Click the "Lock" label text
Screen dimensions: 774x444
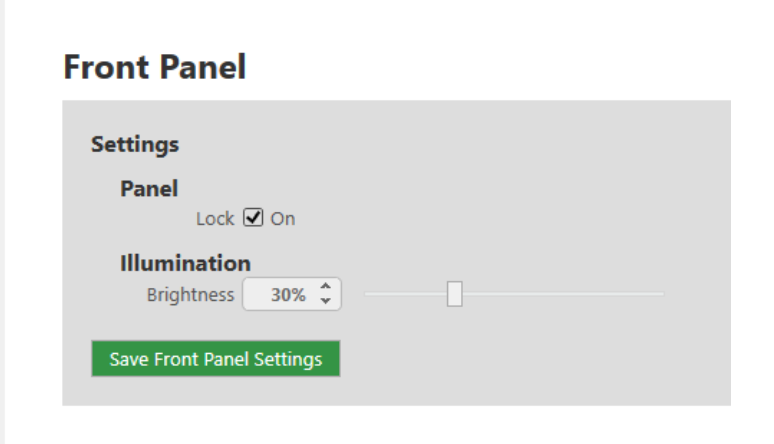pos(215,218)
